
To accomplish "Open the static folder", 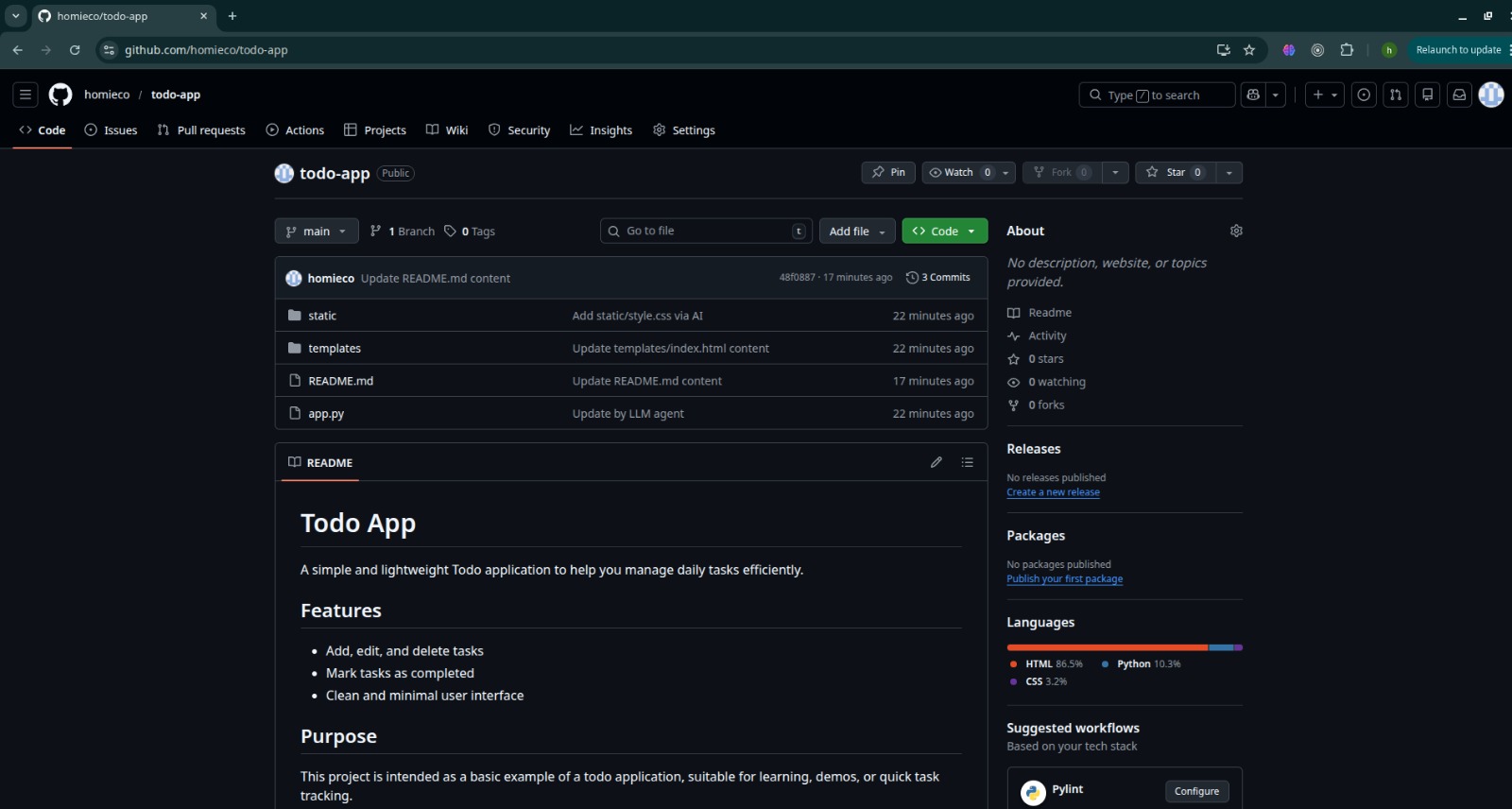I will pyautogui.click(x=322, y=316).
